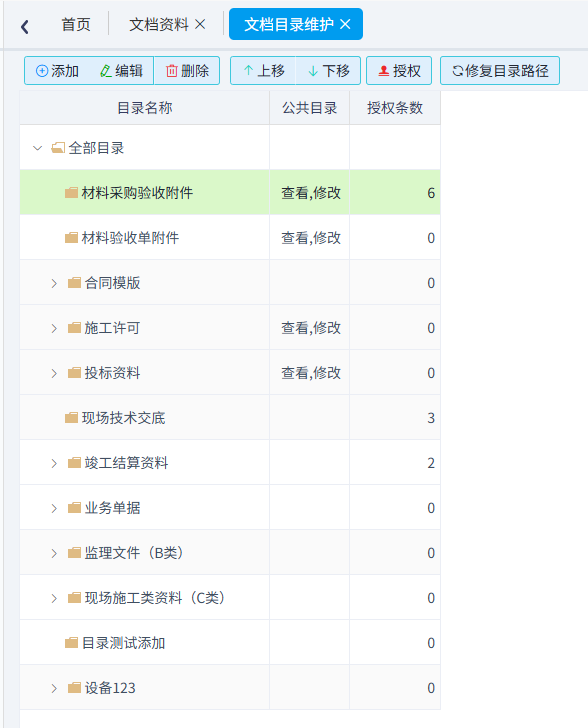Click 查看,修改 cell in 材料采购验收附件 row
The width and height of the screenshot is (588, 728).
[x=311, y=193]
